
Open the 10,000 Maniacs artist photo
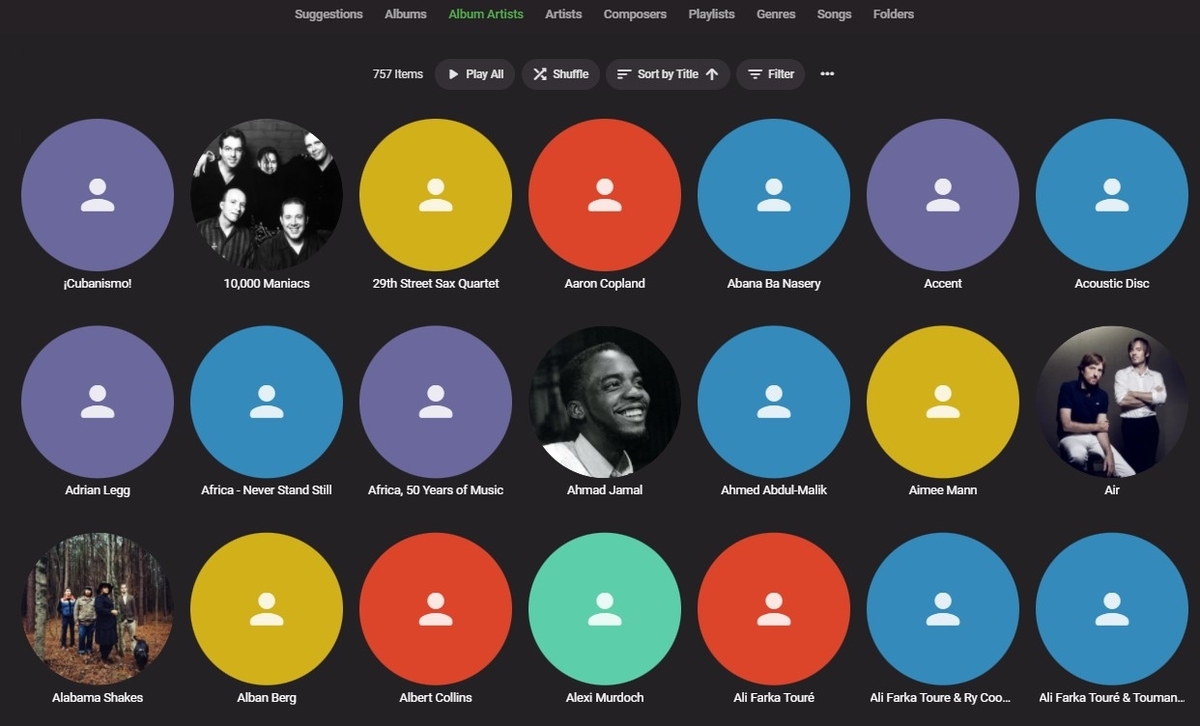click(267, 195)
